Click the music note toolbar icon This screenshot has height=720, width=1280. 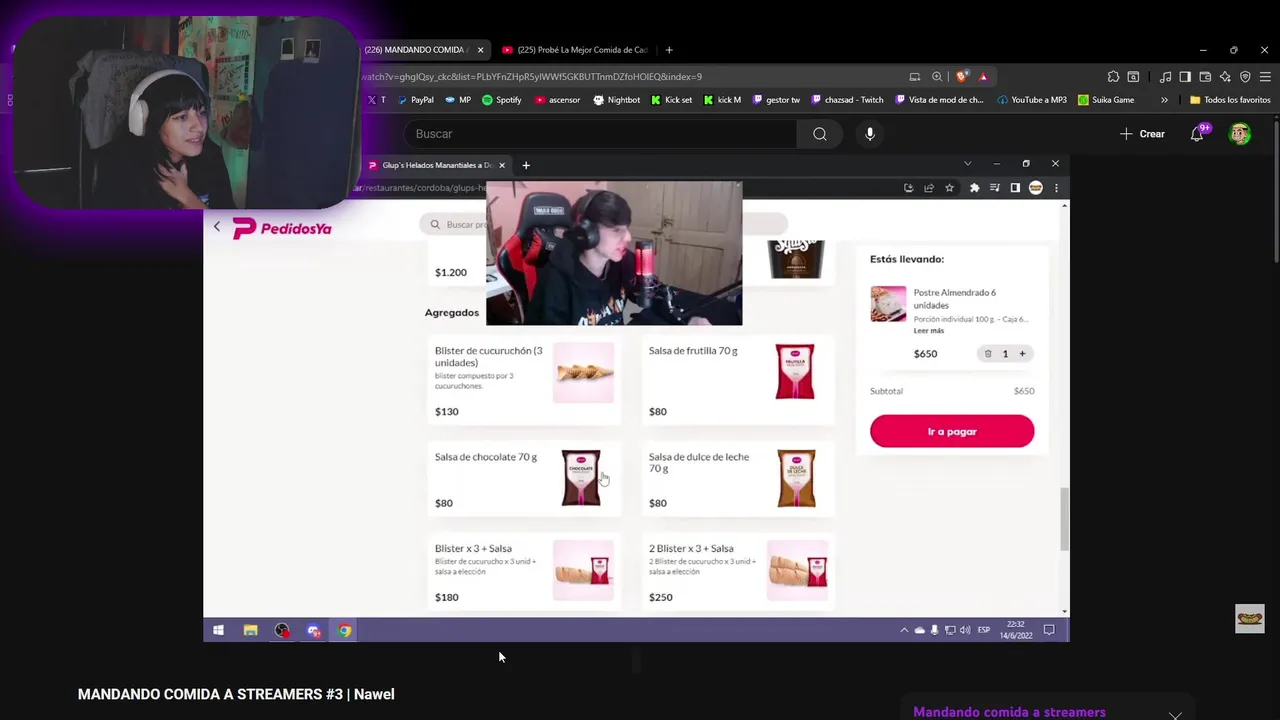(x=1165, y=77)
